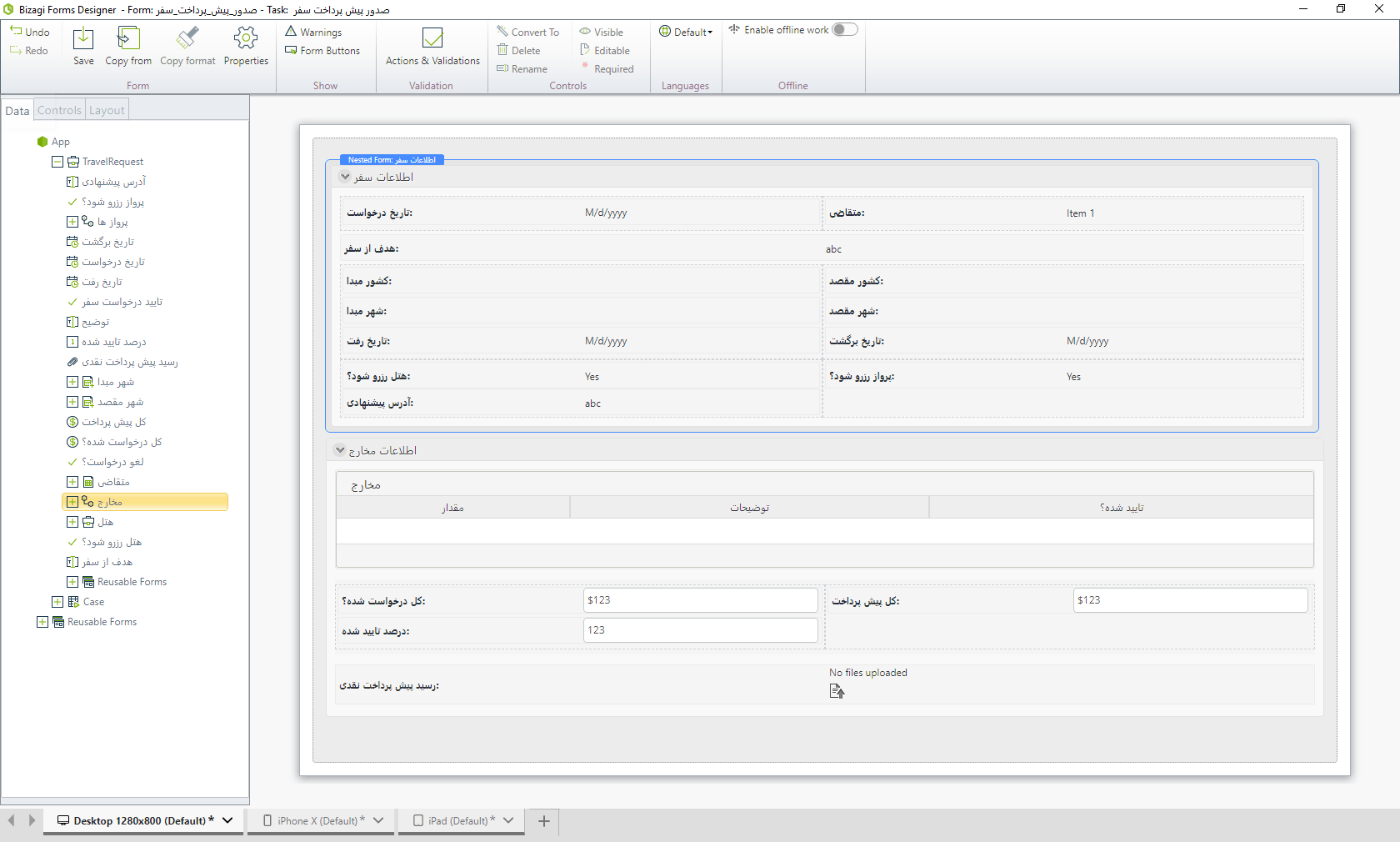Expand root Reusable Forms node
1400x842 pixels.
pyautogui.click(x=42, y=622)
